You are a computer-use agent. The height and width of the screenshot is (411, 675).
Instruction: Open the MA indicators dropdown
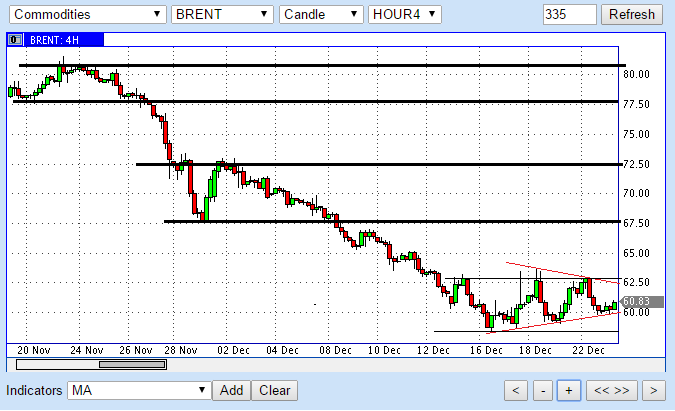[x=139, y=391]
